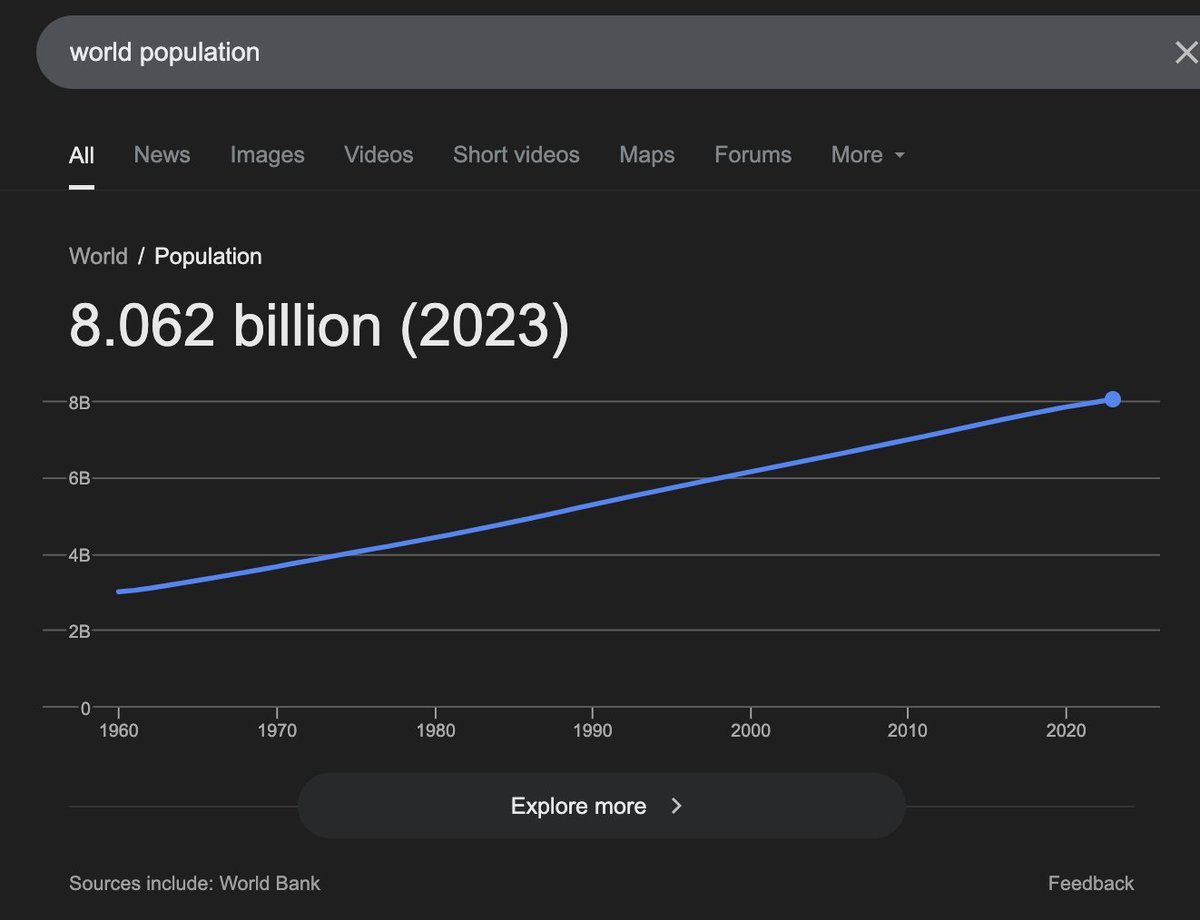Image resolution: width=1200 pixels, height=920 pixels.
Task: Click the World breadcrumb link
Action: (x=98, y=256)
